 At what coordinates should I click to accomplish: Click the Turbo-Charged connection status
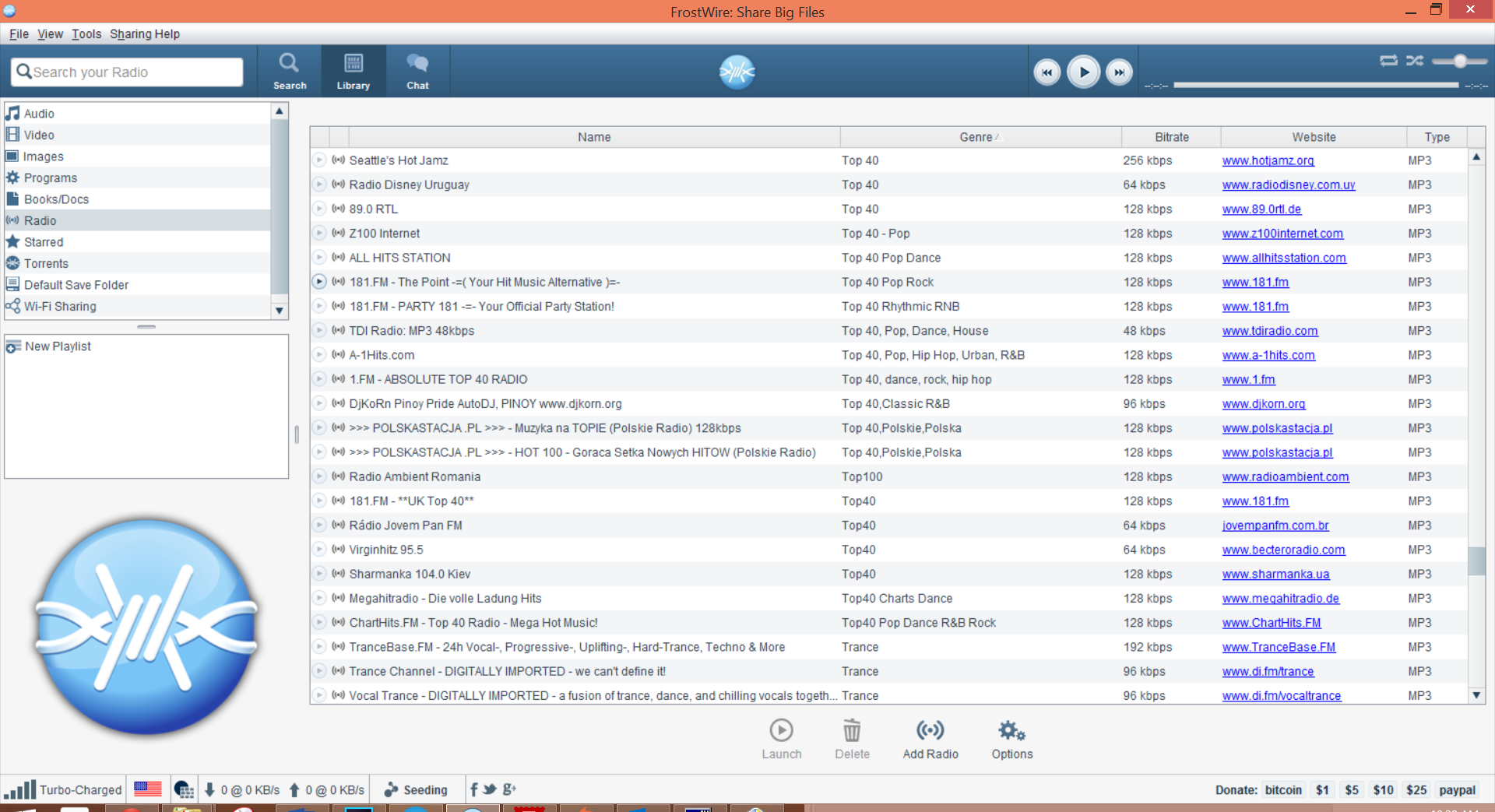62,789
